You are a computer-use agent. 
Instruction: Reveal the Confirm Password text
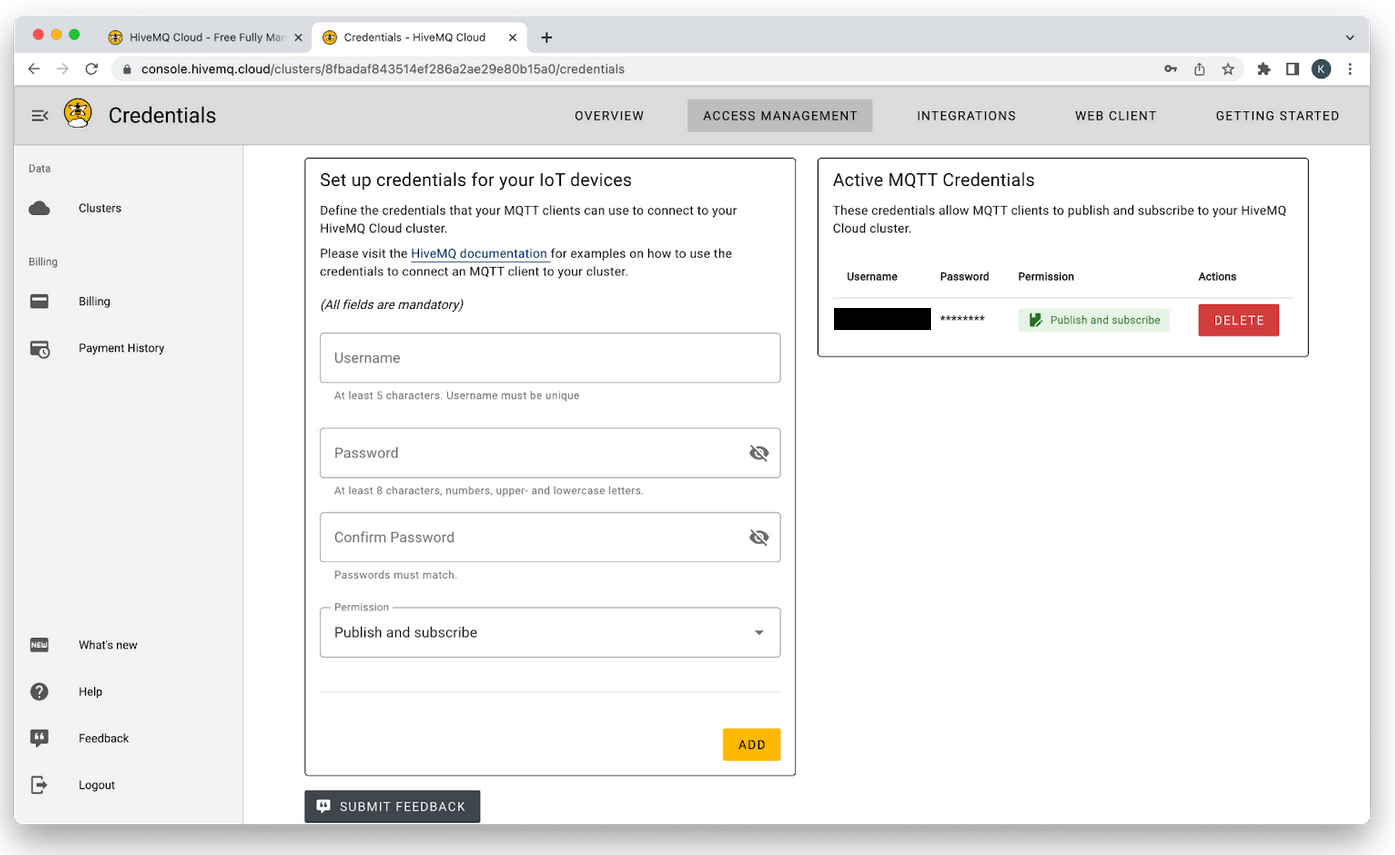759,537
